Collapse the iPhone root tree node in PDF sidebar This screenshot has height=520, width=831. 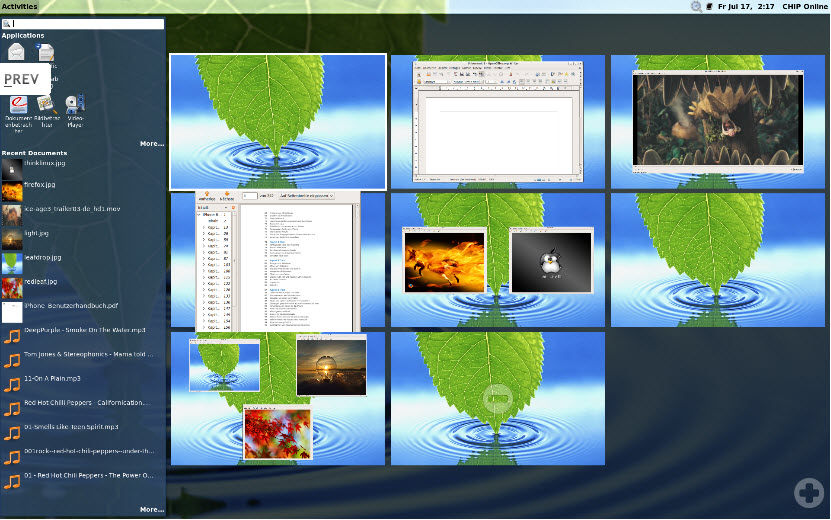click(199, 215)
